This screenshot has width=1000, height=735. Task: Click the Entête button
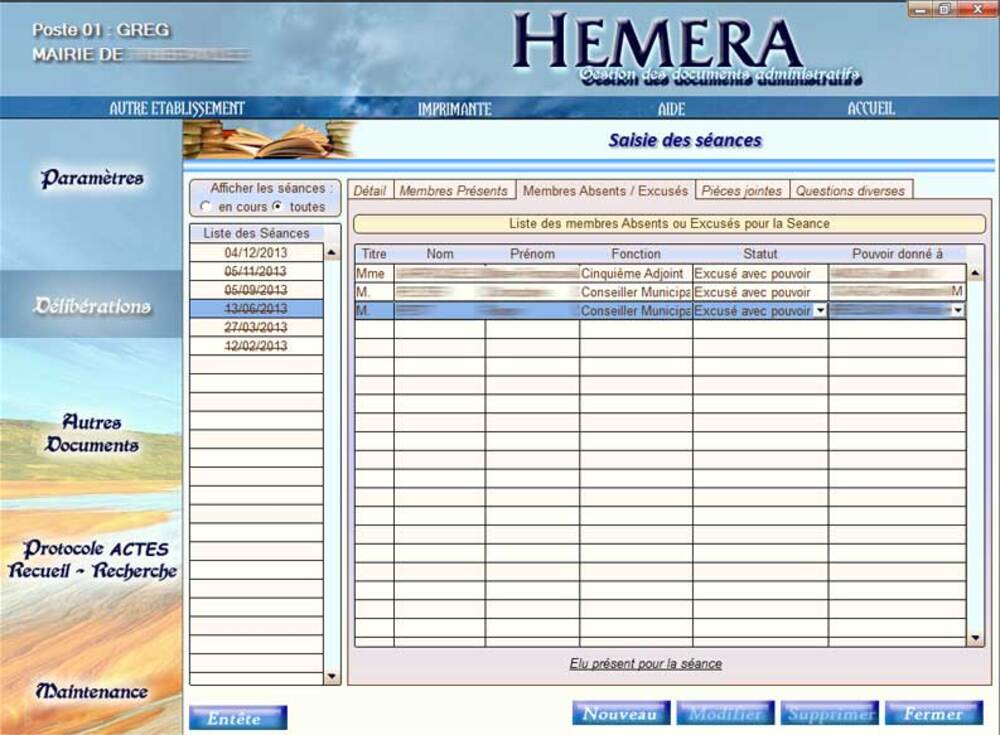point(238,718)
